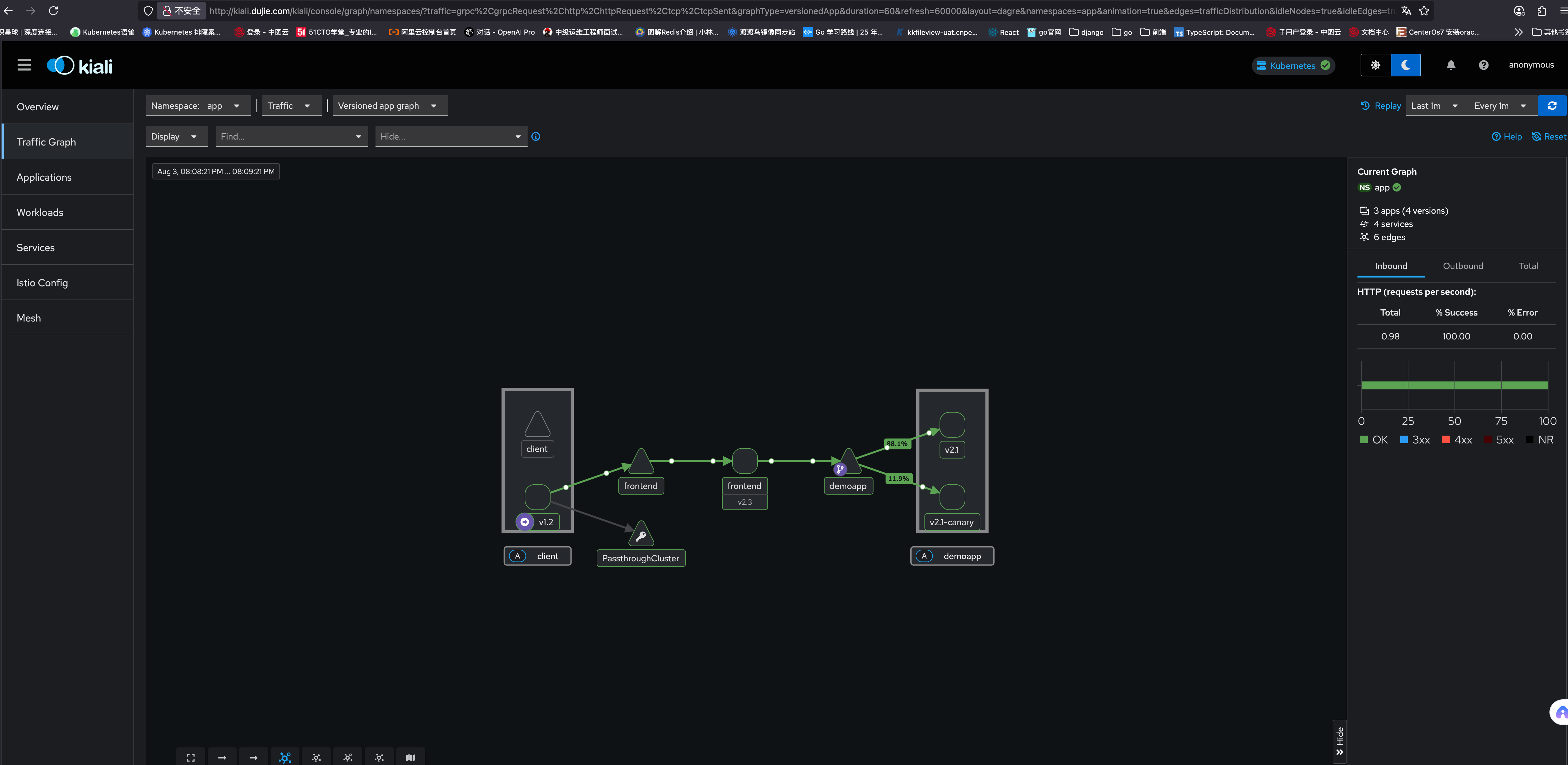Switch to the Outbound tab
The width and height of the screenshot is (1568, 765).
pos(1463,266)
